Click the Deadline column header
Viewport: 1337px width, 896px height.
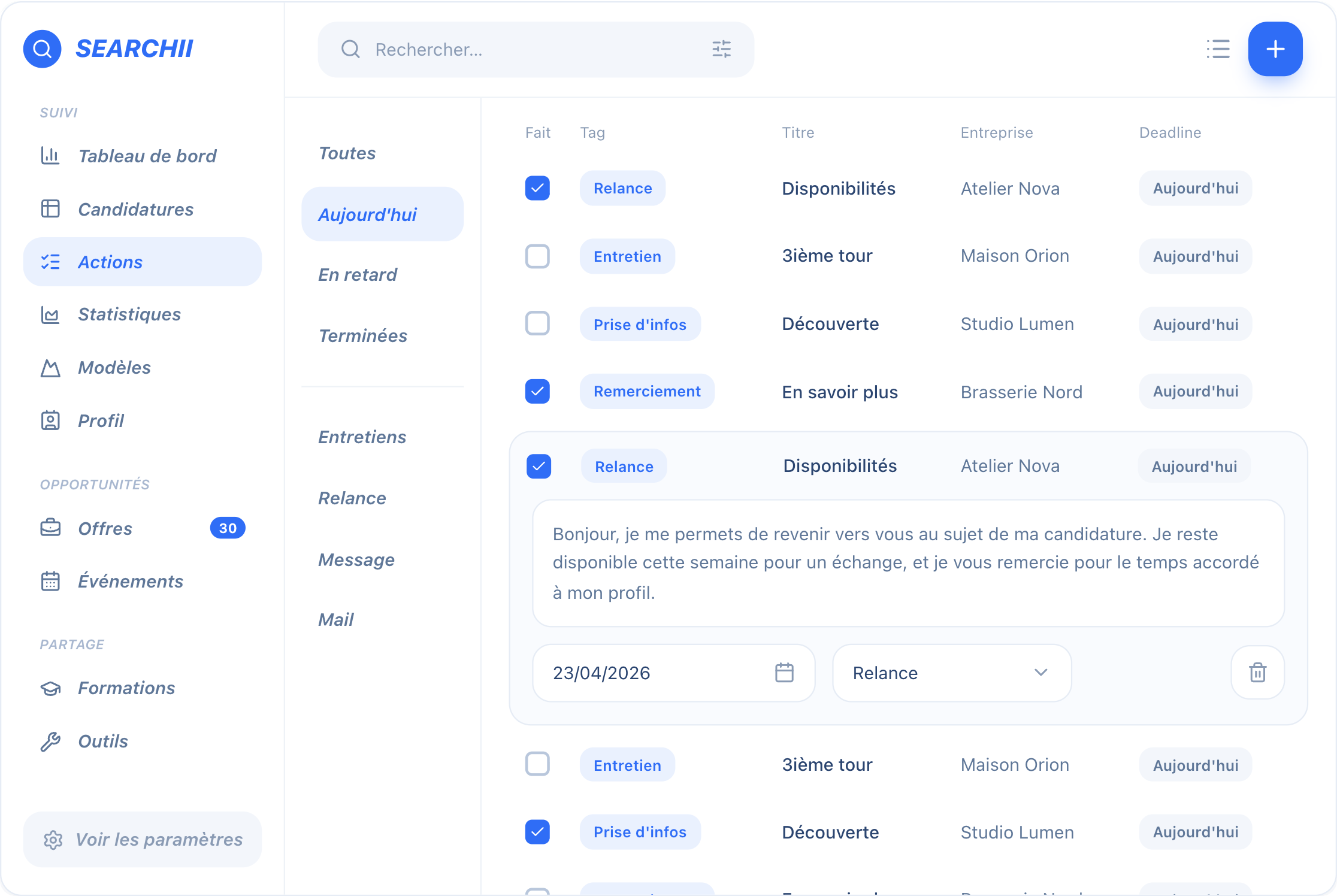point(1170,132)
